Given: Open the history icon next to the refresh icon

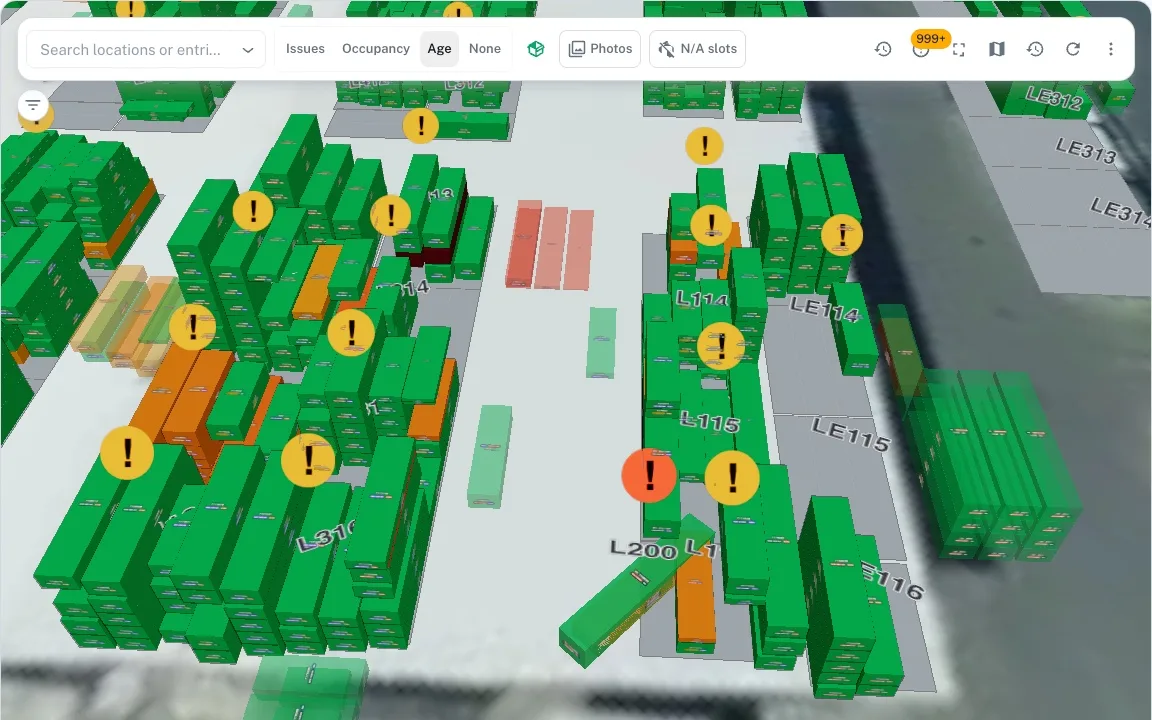Looking at the screenshot, I should [x=1035, y=49].
